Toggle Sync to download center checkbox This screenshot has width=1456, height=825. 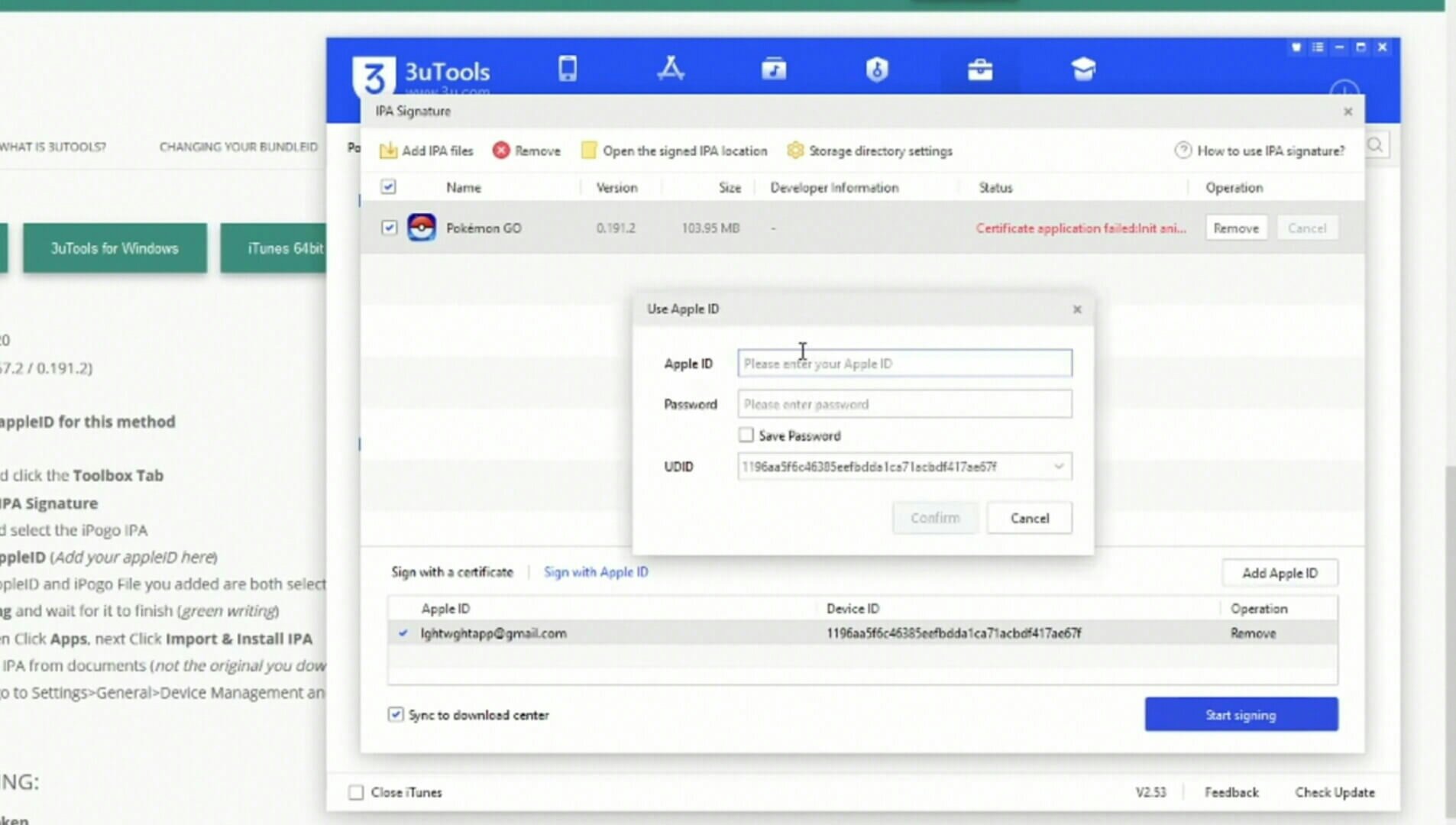(x=396, y=715)
